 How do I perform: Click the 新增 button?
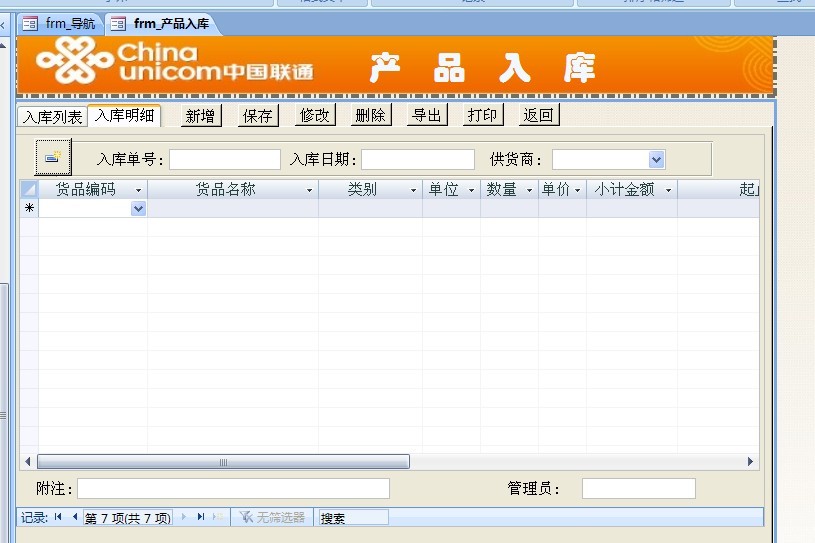[x=201, y=116]
